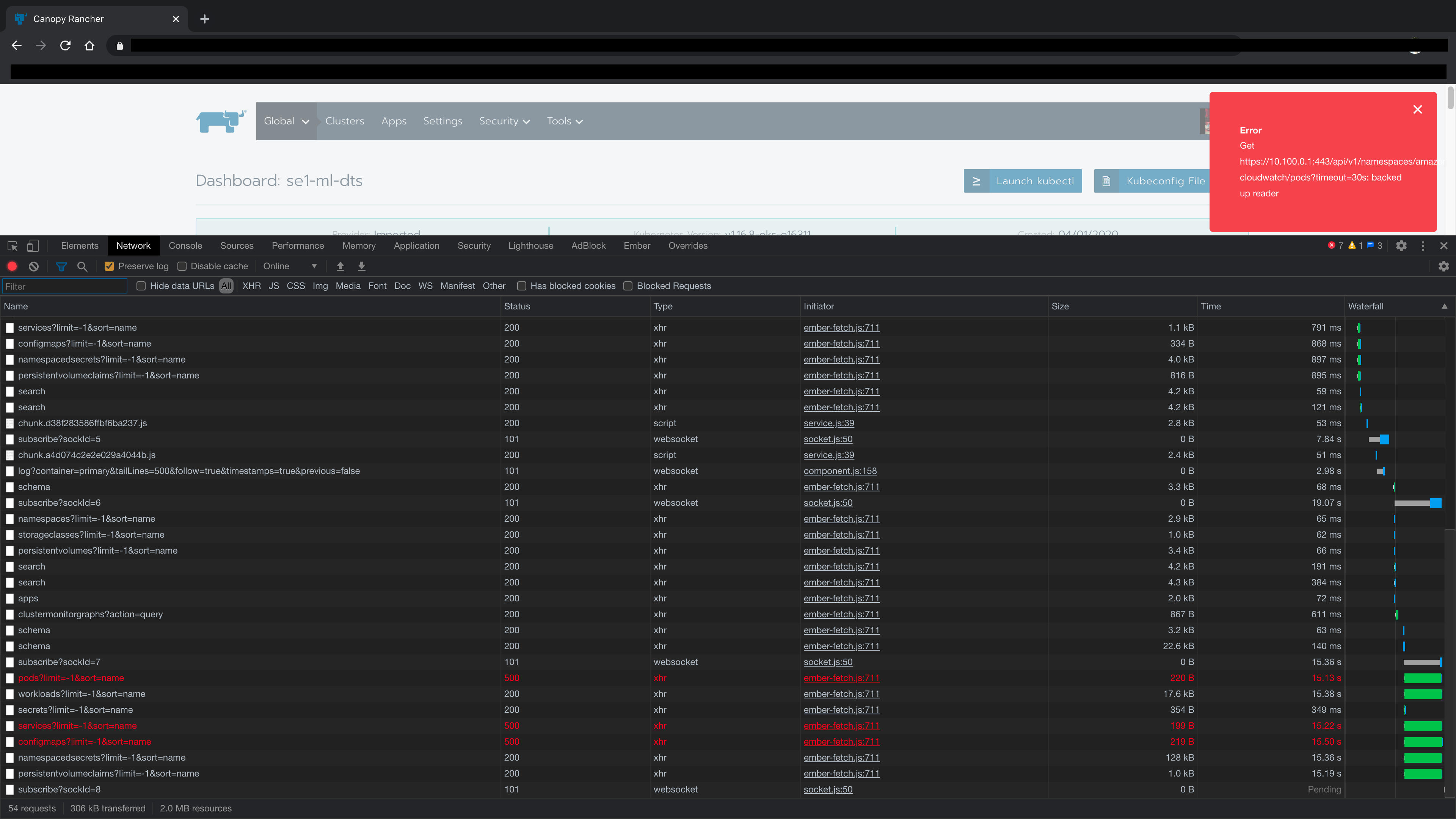Click the network Filter text field
The height and width of the screenshot is (819, 1456).
click(64, 287)
